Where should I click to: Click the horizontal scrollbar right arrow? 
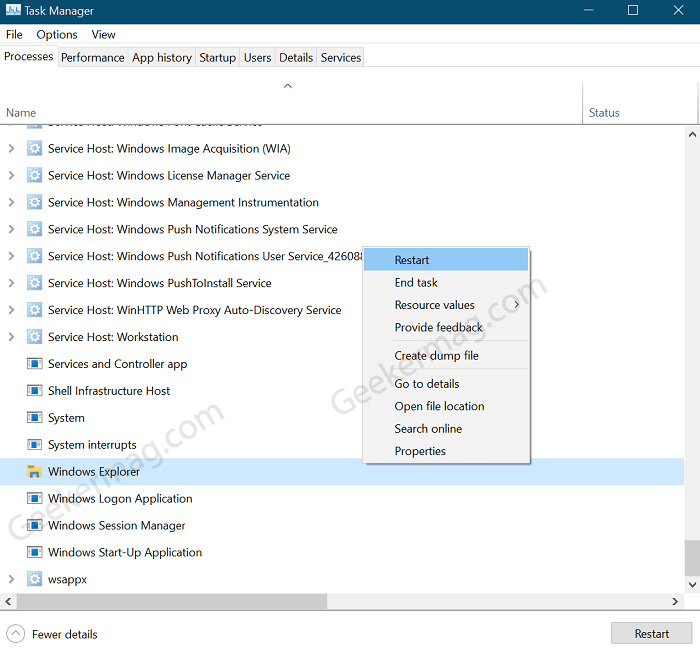pos(675,601)
